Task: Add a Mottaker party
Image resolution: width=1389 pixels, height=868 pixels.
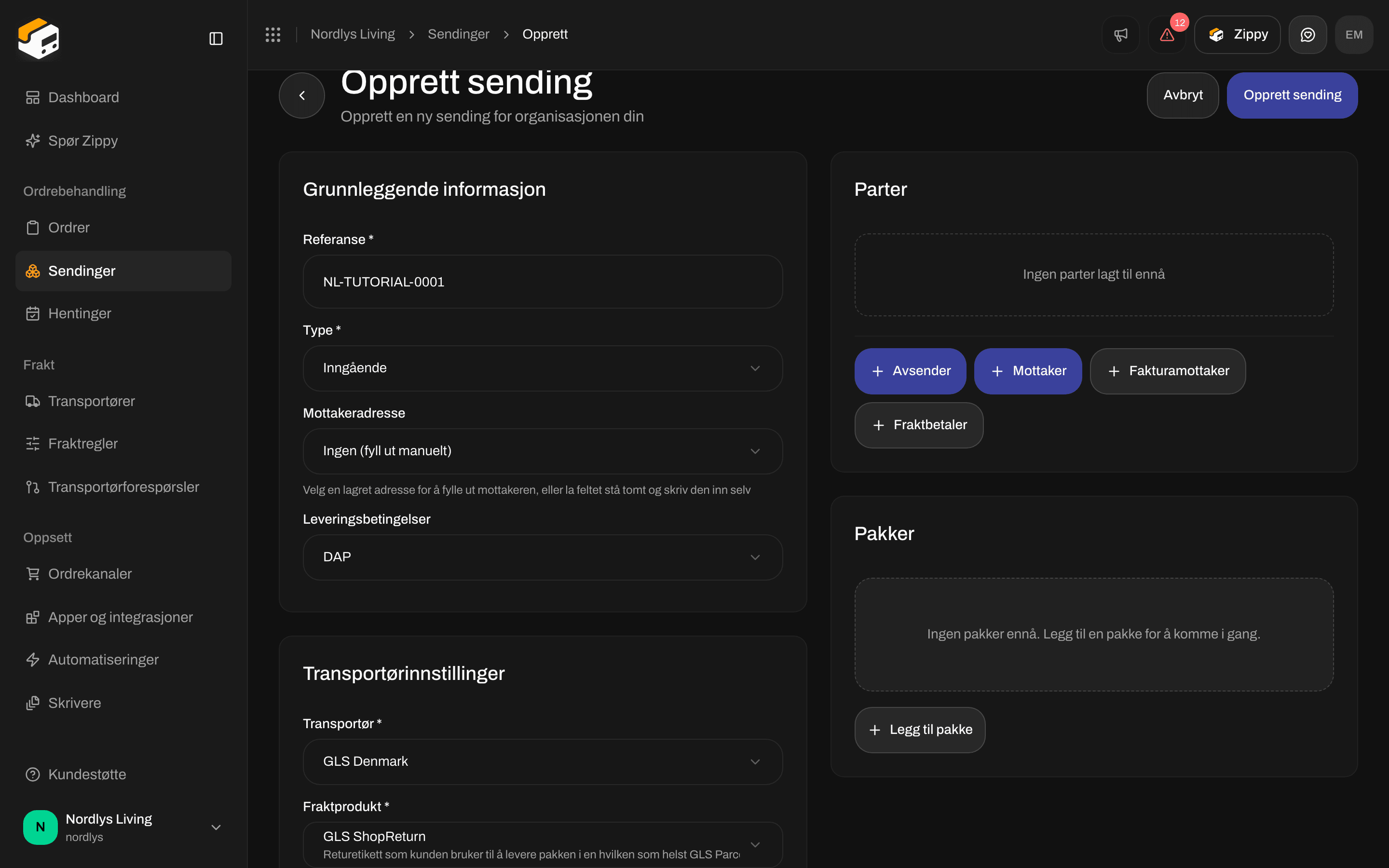Action: pos(1028,371)
